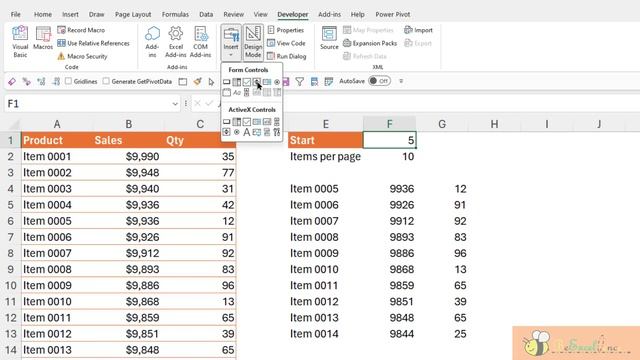Select cell F1 containing 5
Image resolution: width=640 pixels, height=360 pixels.
(389, 140)
